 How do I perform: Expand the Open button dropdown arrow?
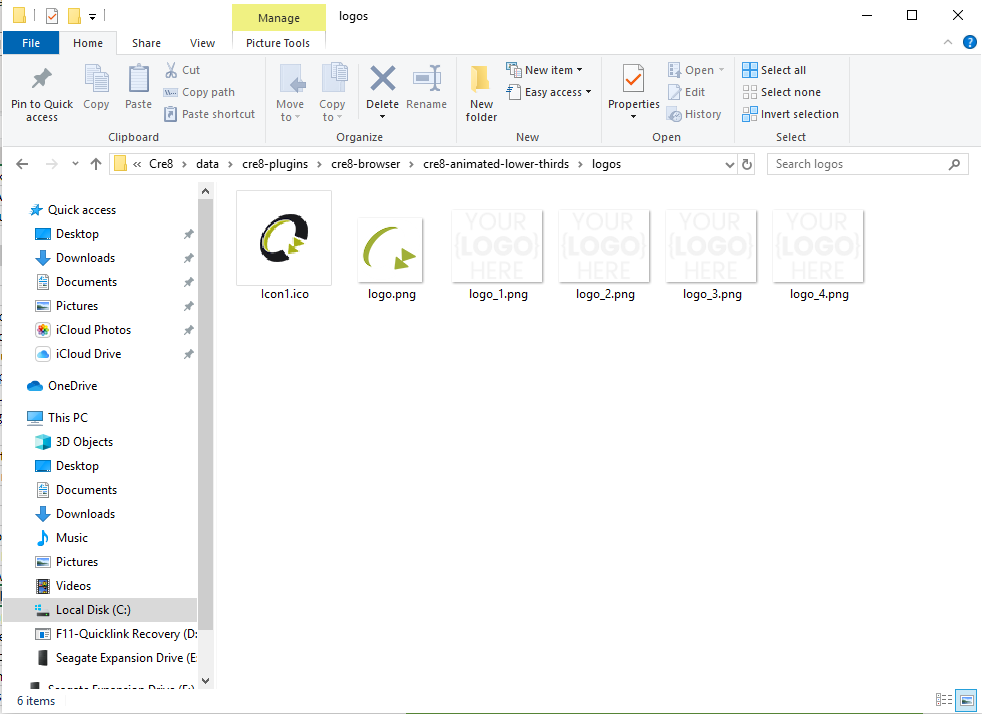coord(721,70)
